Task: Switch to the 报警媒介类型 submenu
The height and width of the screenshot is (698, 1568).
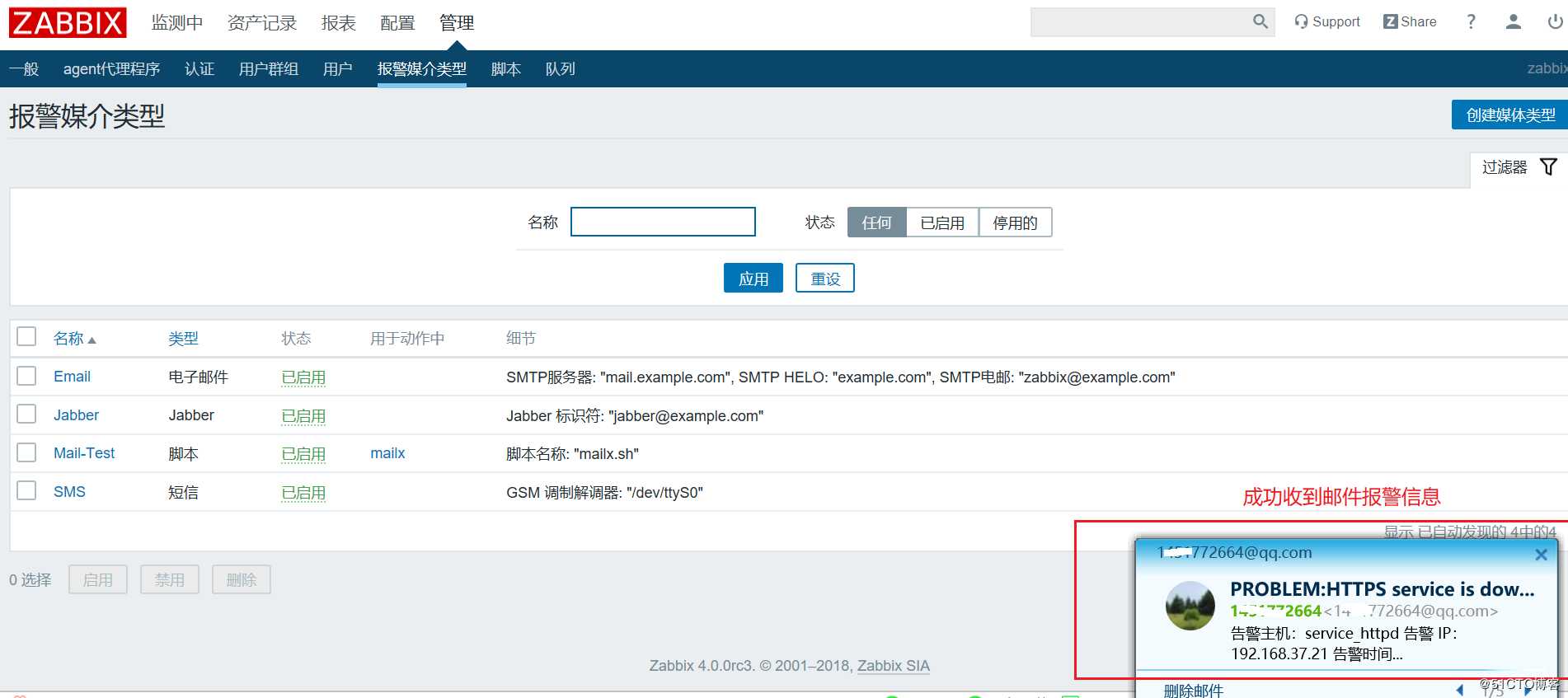Action: (x=422, y=69)
